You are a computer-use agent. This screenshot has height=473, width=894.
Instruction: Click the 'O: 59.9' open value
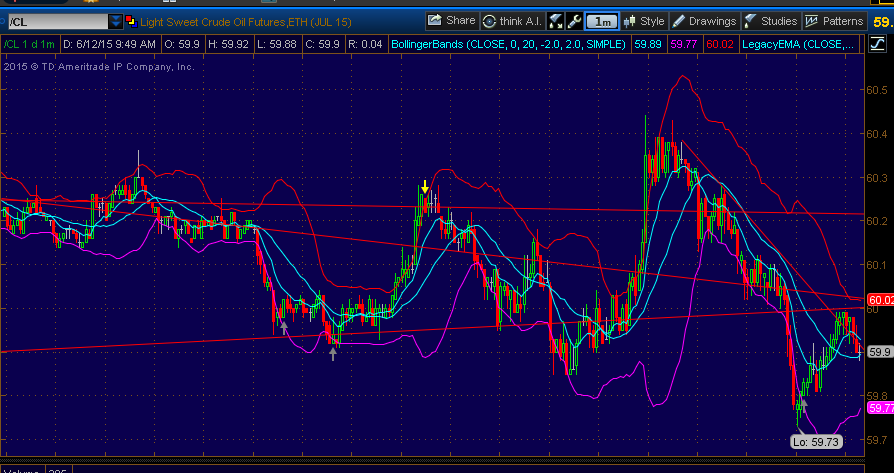coord(181,44)
